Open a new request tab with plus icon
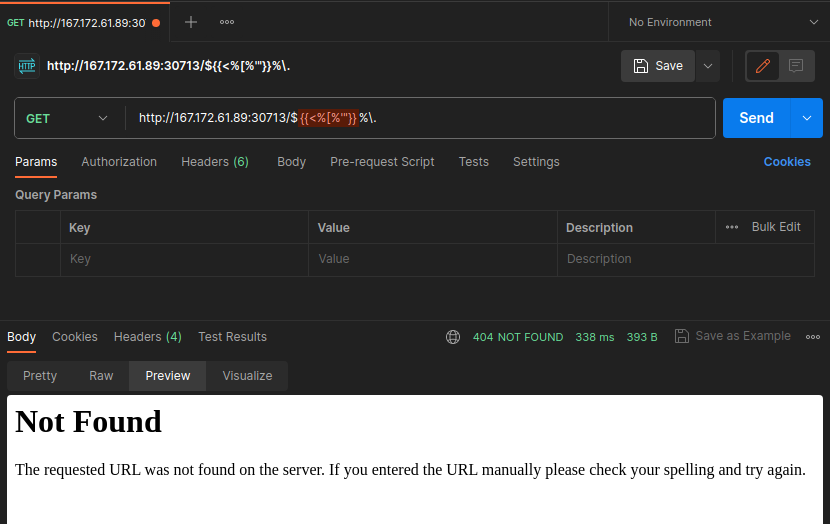The width and height of the screenshot is (830, 524). coord(191,22)
